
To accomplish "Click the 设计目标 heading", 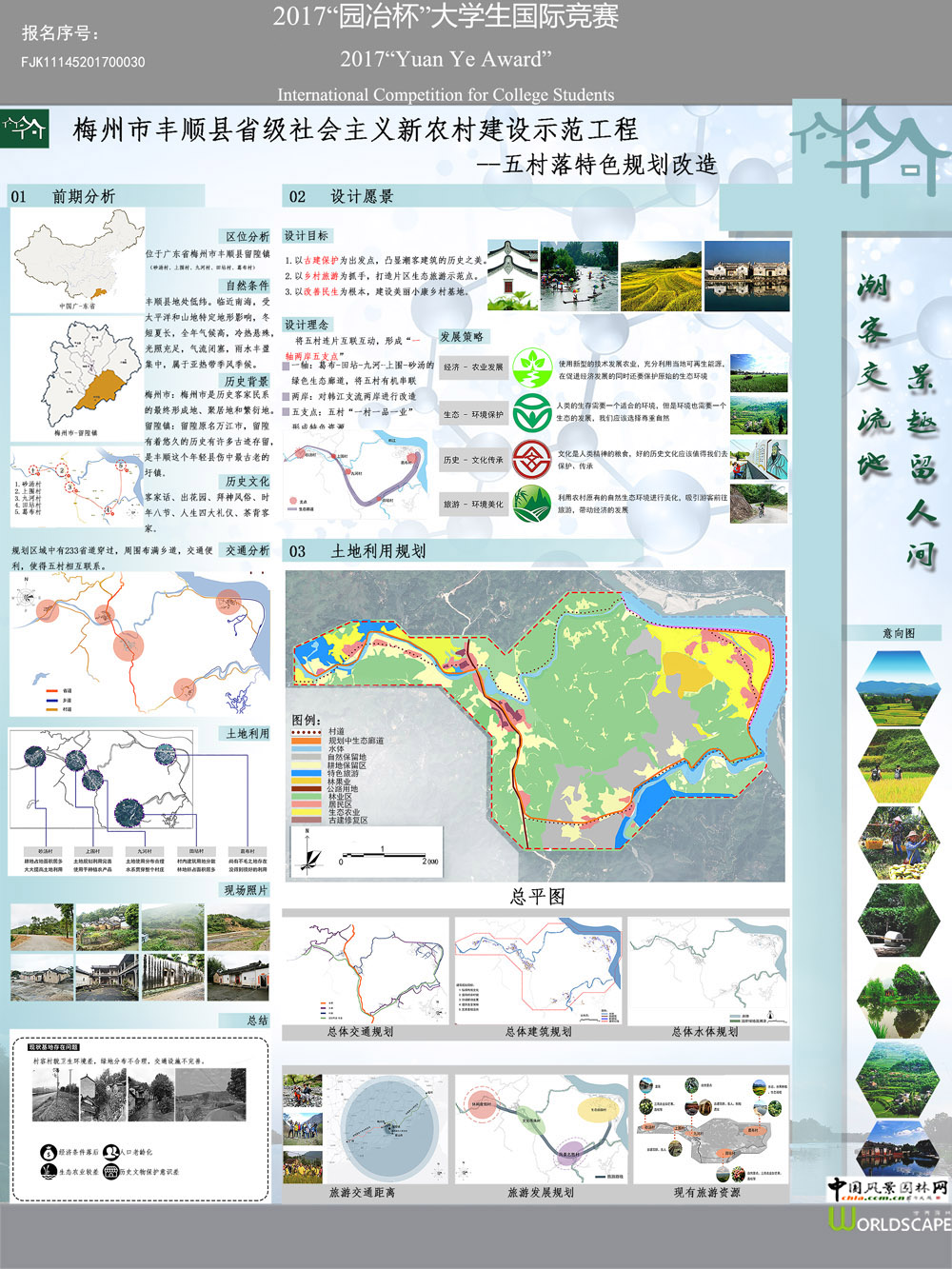I will pyautogui.click(x=307, y=235).
